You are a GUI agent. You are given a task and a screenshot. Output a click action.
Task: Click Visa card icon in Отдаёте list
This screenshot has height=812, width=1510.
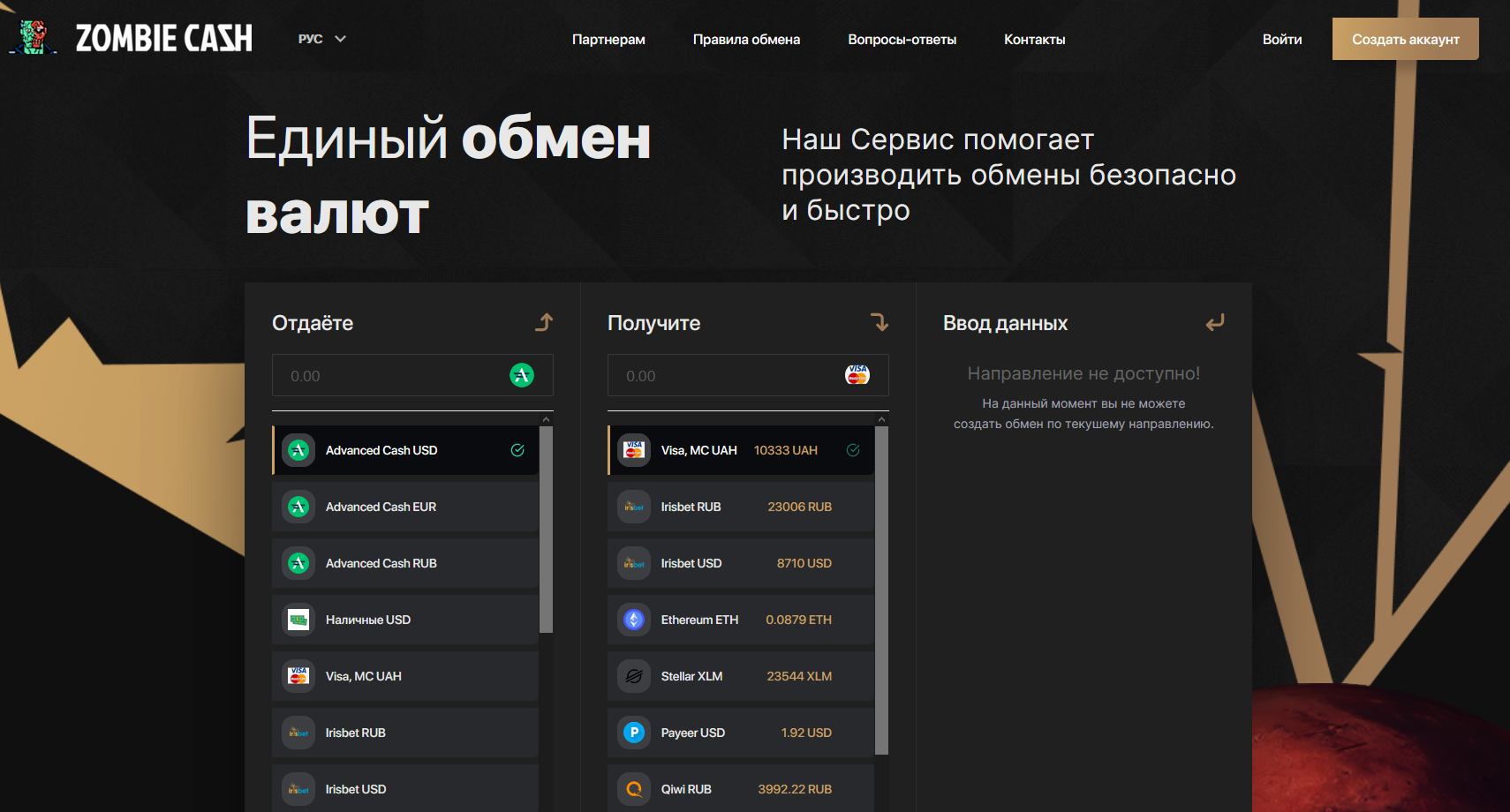point(298,676)
